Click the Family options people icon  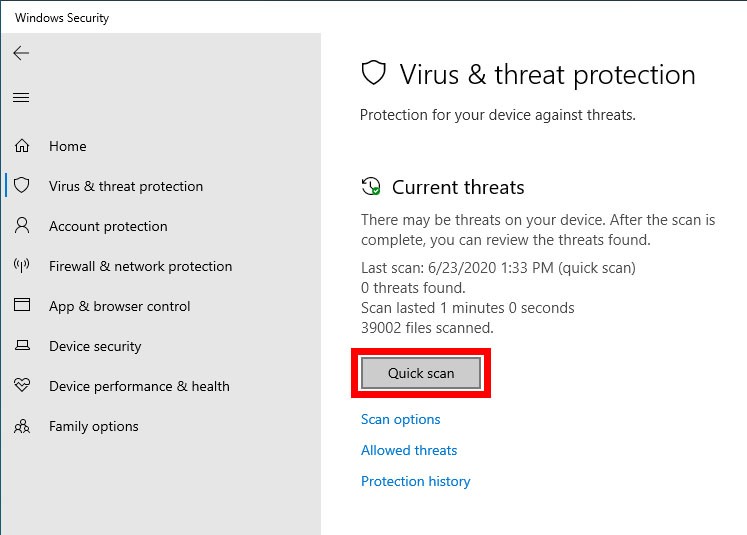click(x=22, y=426)
